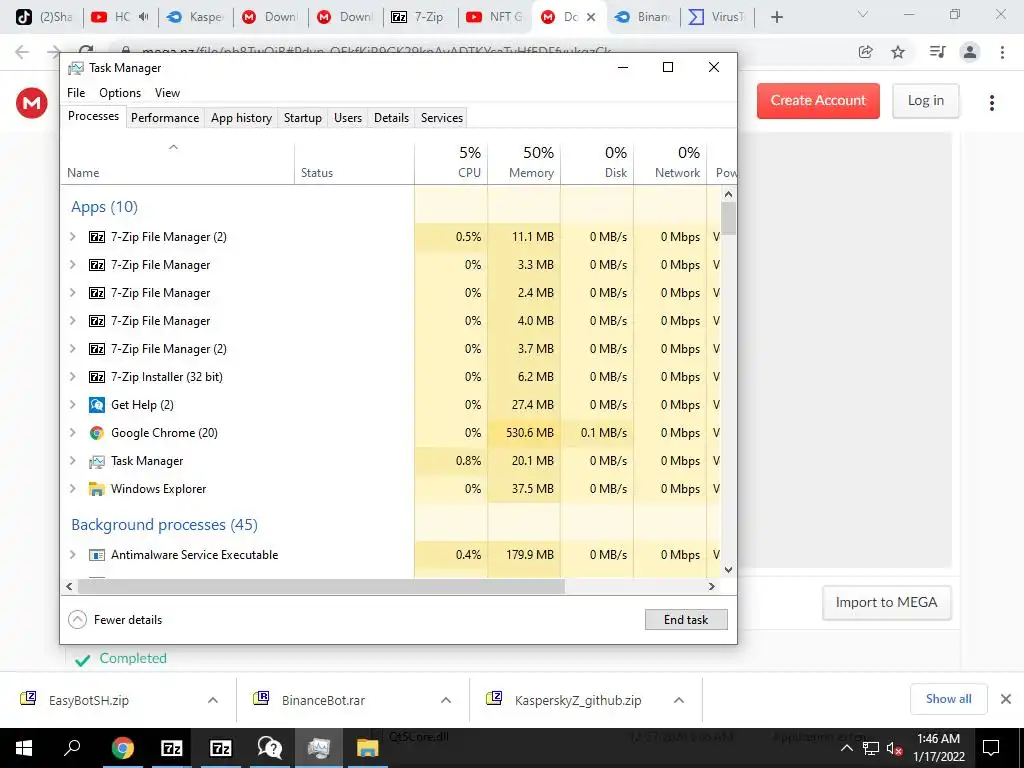Expand the Google Chrome (20) process group
1024x768 pixels.
[73, 433]
